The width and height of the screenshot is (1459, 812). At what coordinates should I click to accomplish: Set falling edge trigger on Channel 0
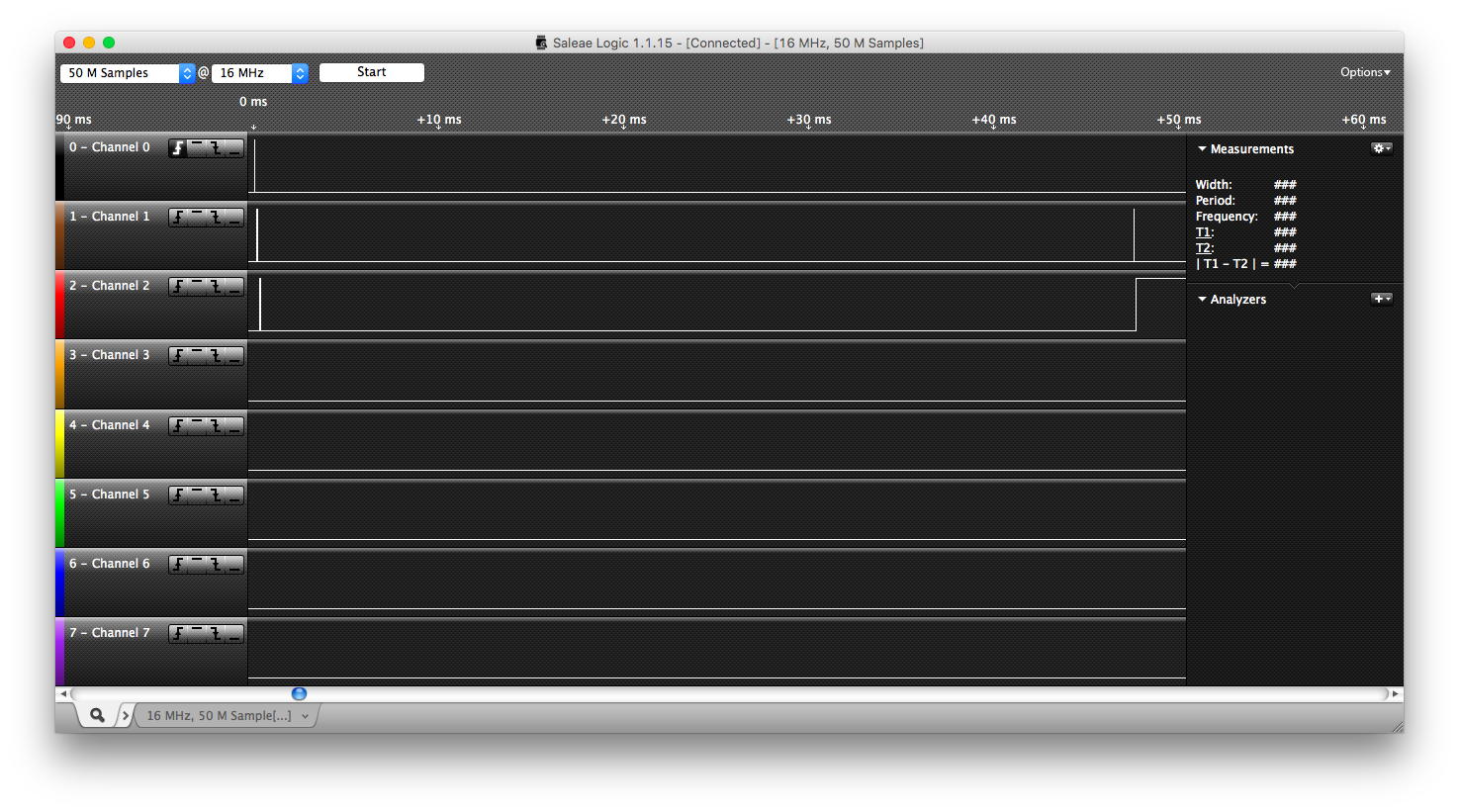216,148
